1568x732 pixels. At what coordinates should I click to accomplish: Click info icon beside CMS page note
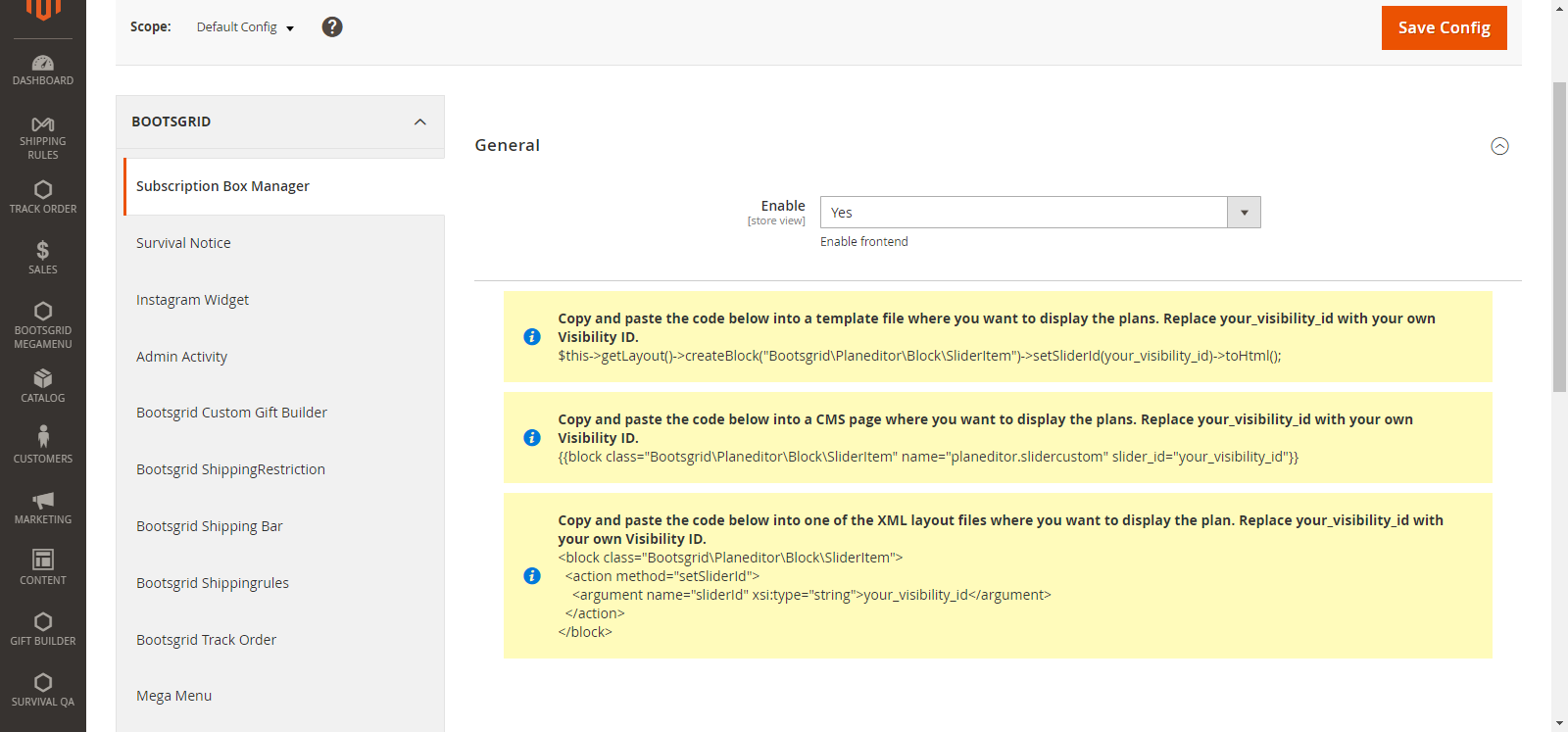click(532, 438)
